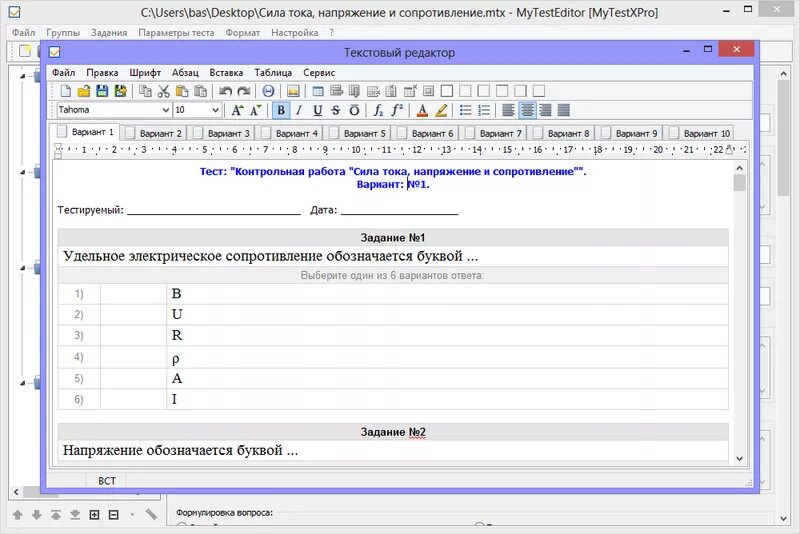This screenshot has width=800, height=534.
Task: Open the Абзац menu
Action: (x=185, y=72)
